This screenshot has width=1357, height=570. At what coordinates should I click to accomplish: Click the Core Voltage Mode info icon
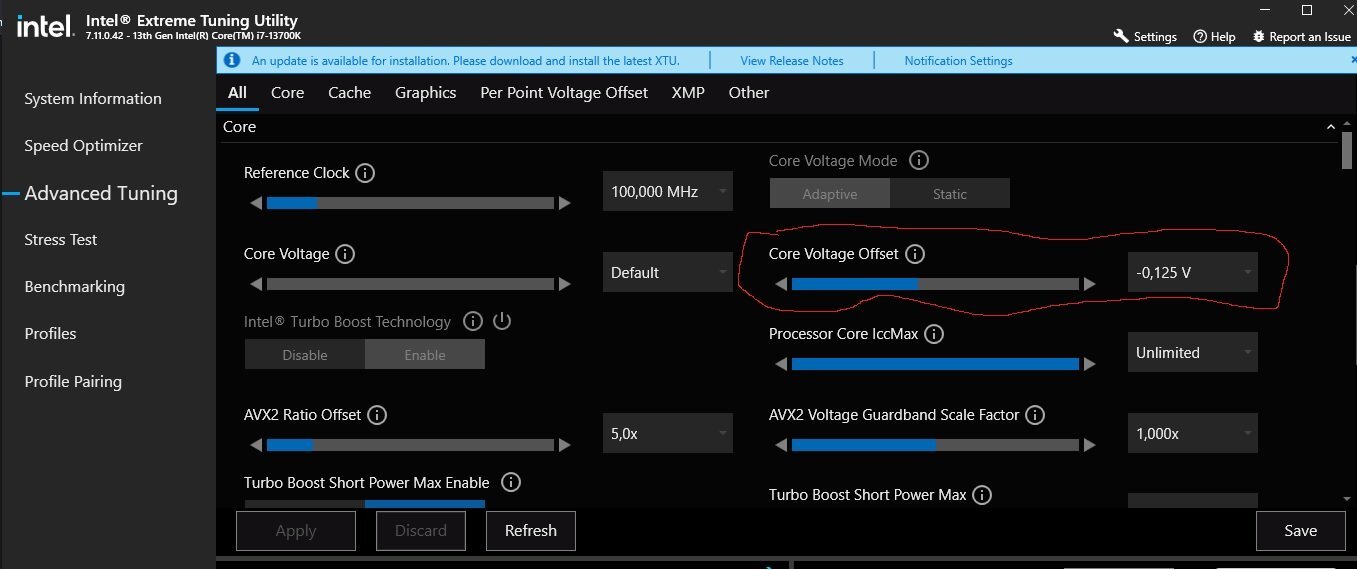tap(918, 161)
